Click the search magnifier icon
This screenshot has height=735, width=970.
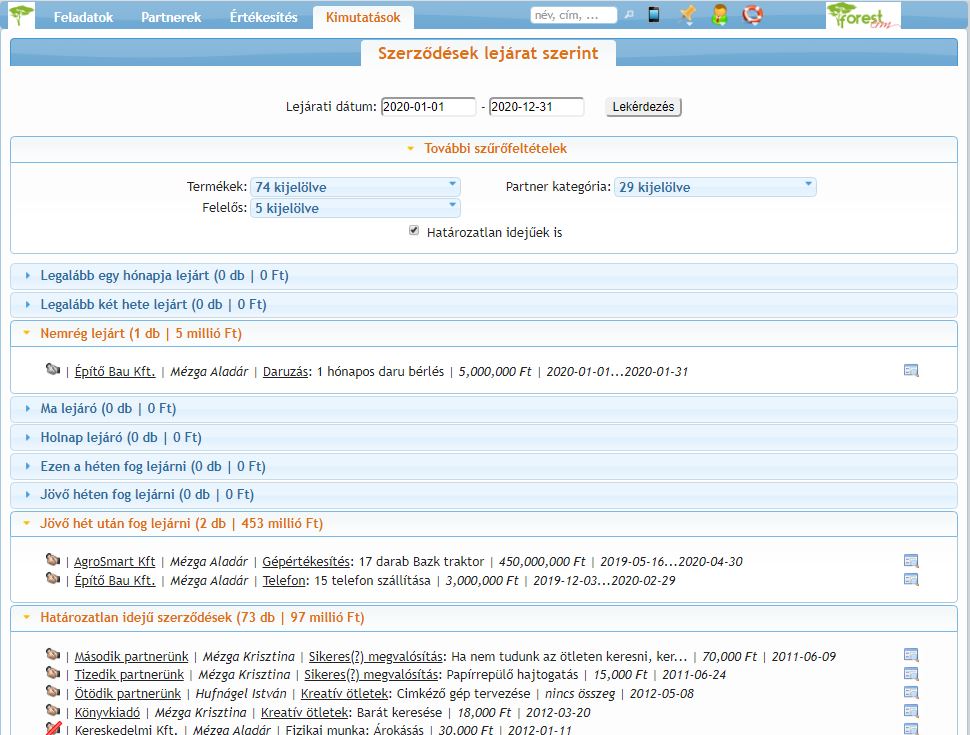coord(629,16)
